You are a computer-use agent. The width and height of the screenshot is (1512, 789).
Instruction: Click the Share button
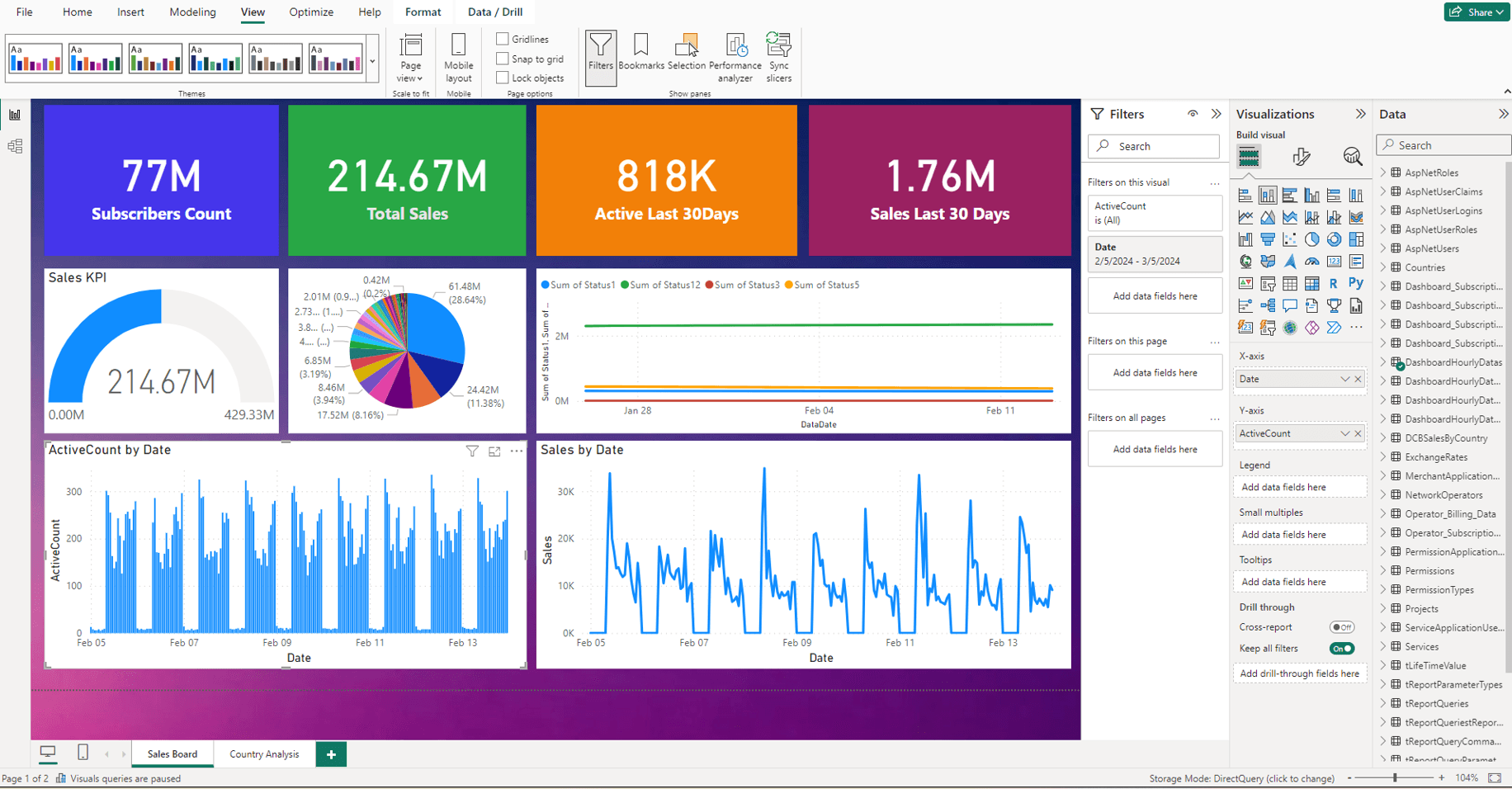(1477, 12)
